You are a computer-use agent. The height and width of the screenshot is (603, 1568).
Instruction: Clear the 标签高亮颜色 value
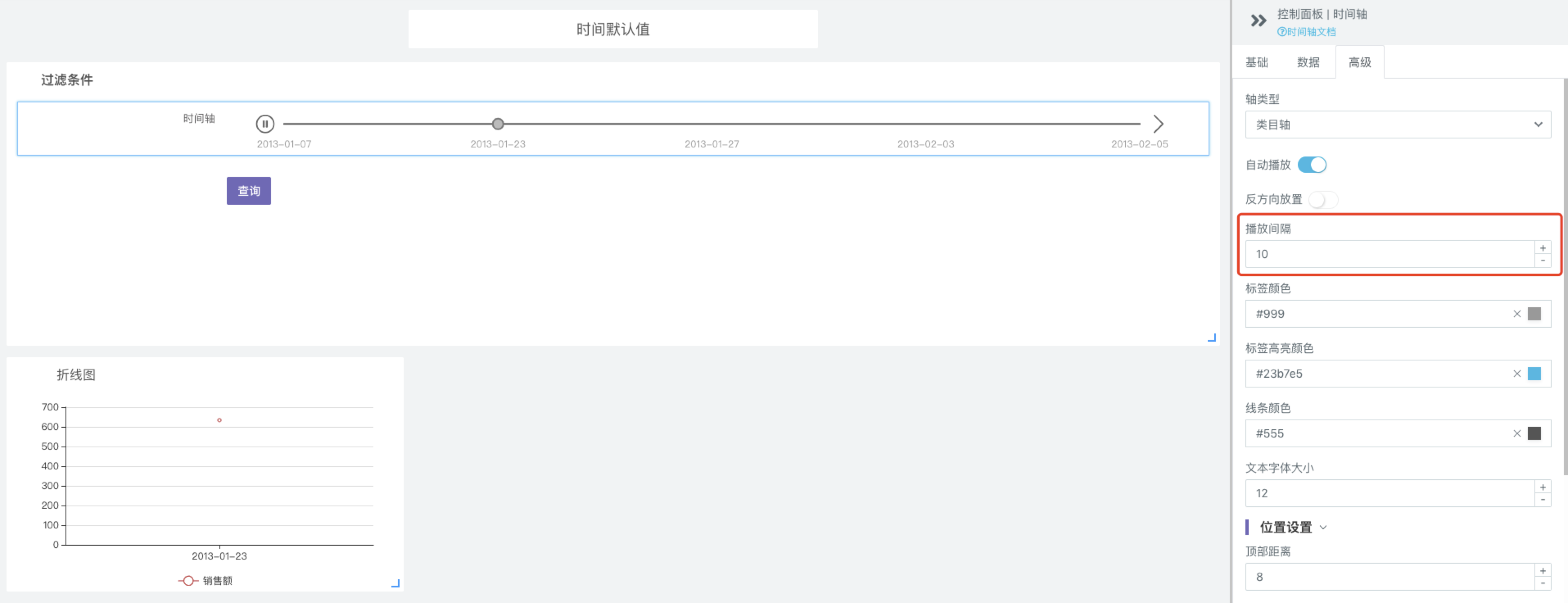1516,373
